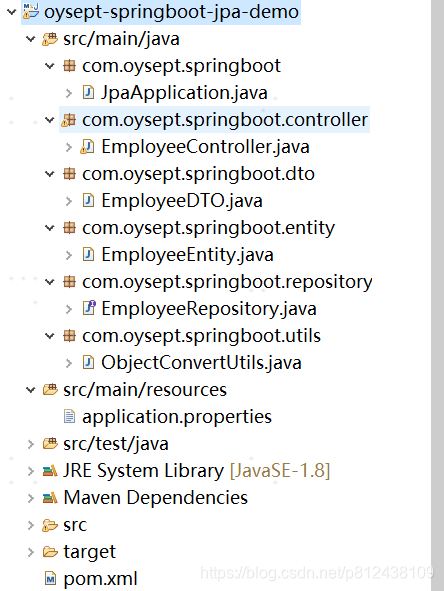Click the JpaApplication.java file icon
This screenshot has height=591, width=444.
[88, 93]
